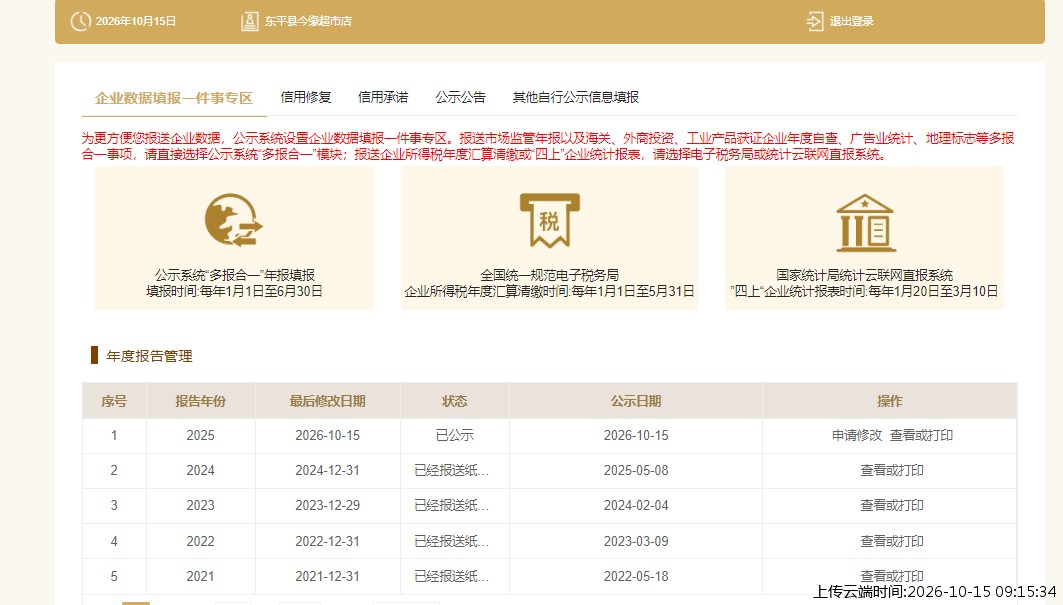Click report year cell 2025

pyautogui.click(x=201, y=435)
